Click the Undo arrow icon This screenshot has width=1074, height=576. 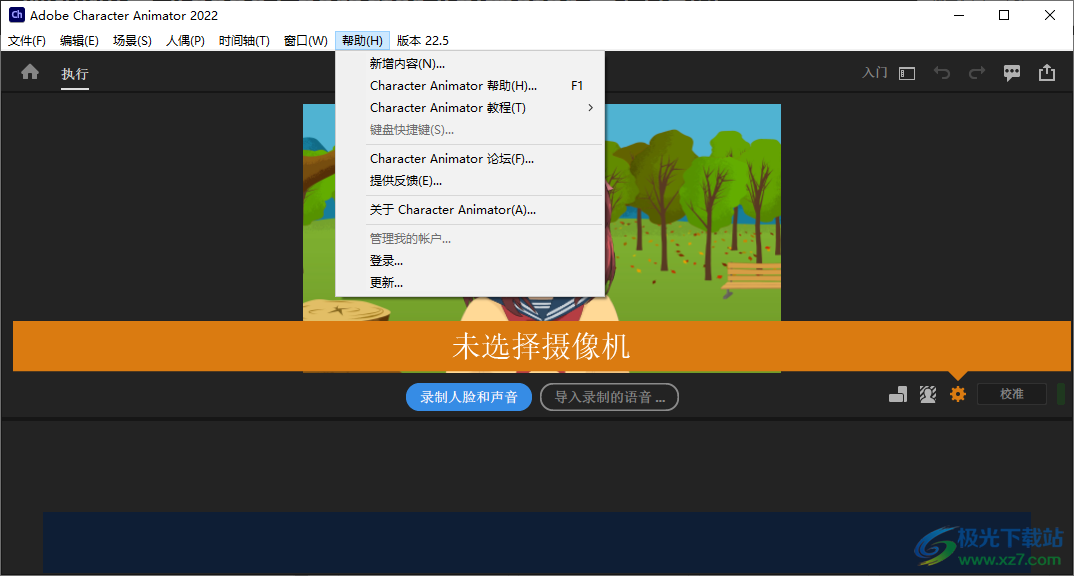pyautogui.click(x=942, y=73)
